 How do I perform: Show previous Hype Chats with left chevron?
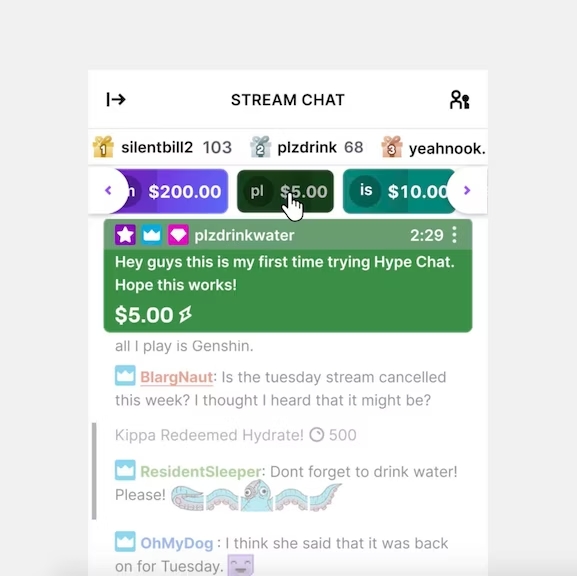pos(108,190)
